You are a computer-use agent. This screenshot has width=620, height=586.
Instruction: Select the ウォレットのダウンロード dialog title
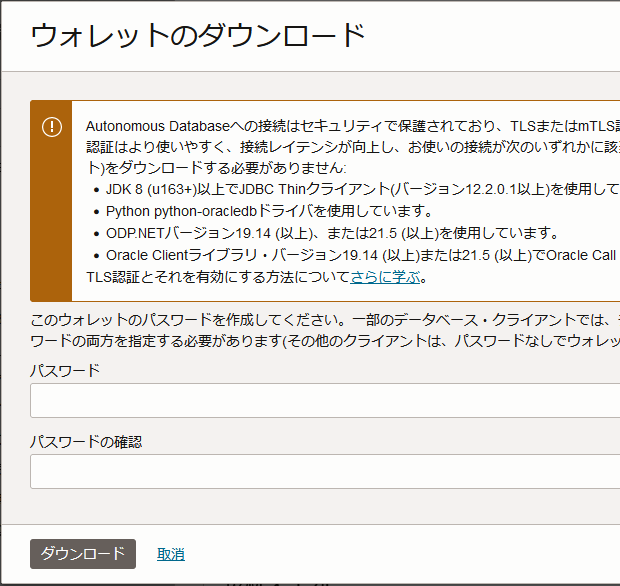(198, 35)
